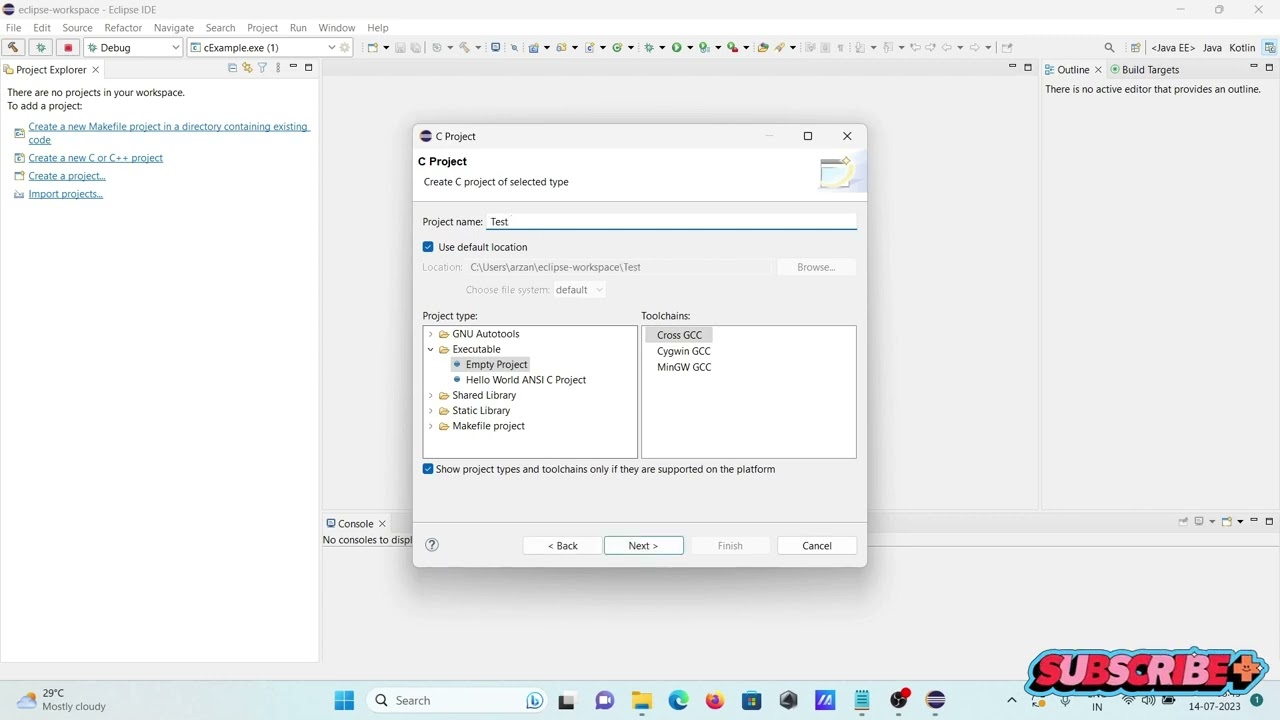Click the Search magnifier in main toolbar
This screenshot has width=1280, height=720.
coord(1109,47)
